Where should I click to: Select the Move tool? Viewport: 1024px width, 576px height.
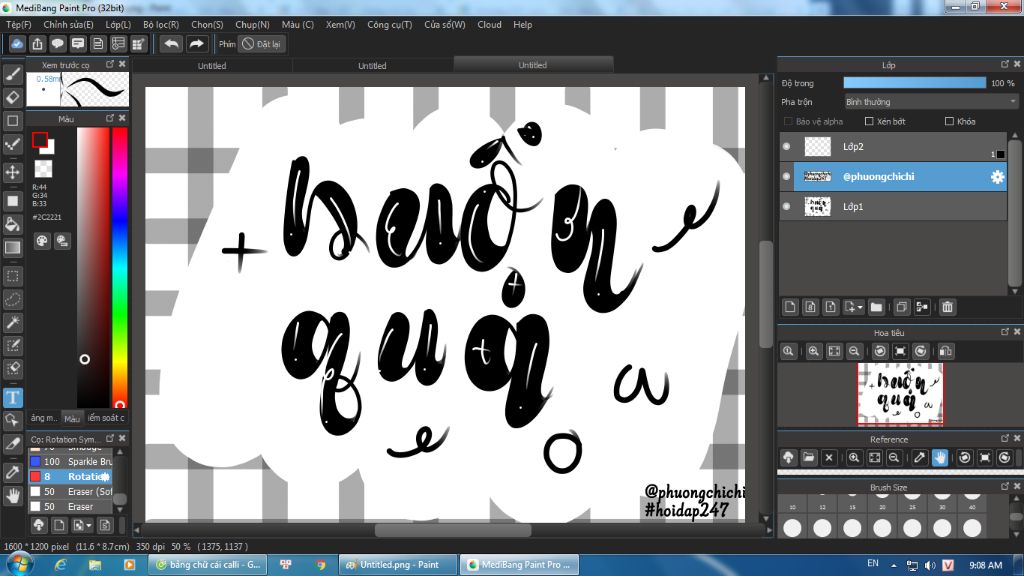tap(12, 172)
